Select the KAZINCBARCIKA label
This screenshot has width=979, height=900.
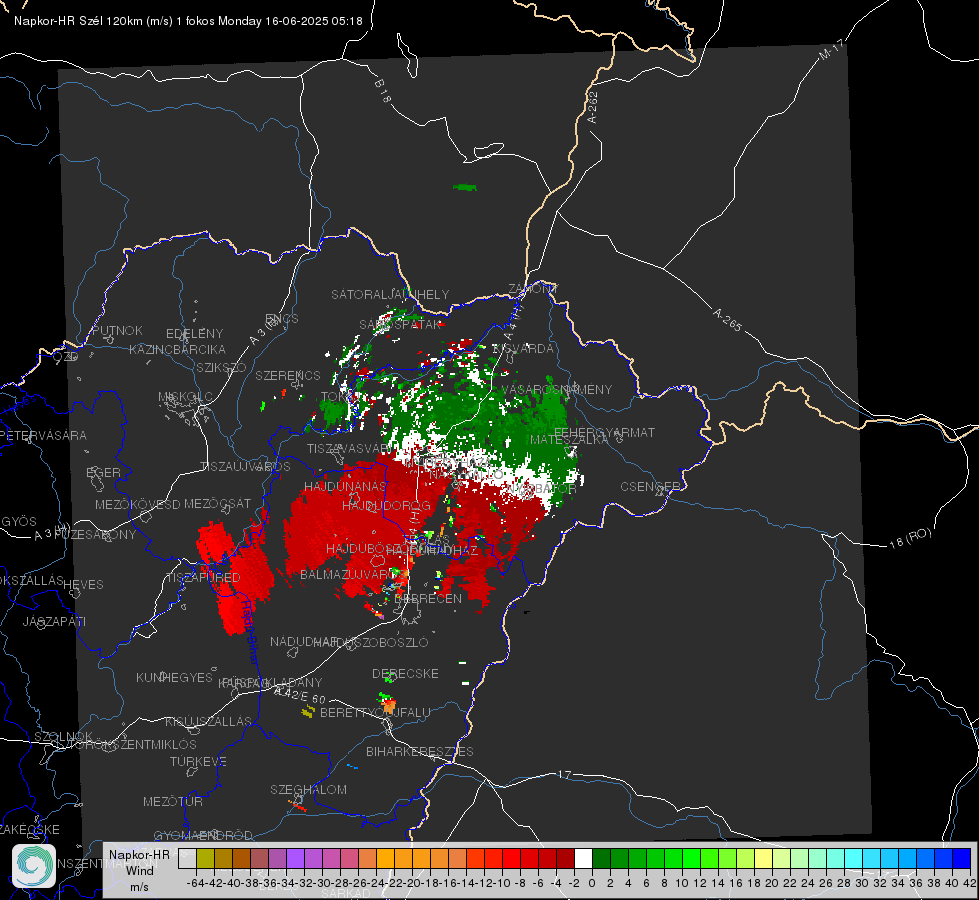pyautogui.click(x=177, y=349)
